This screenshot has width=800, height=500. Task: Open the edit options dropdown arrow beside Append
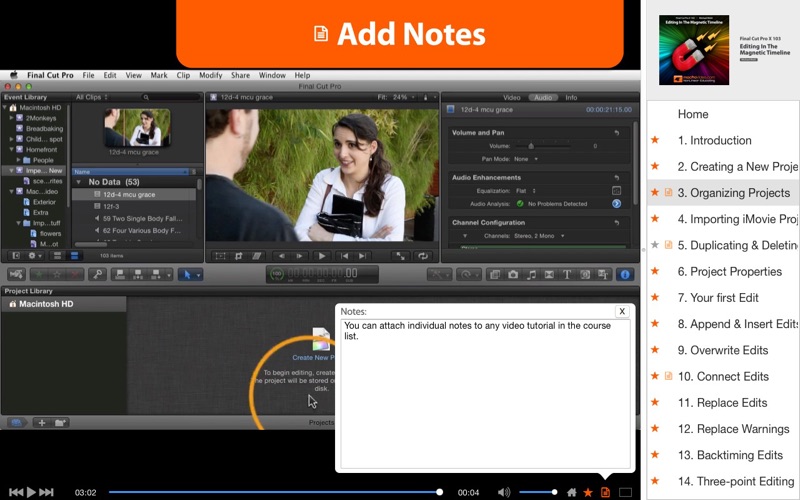(169, 274)
